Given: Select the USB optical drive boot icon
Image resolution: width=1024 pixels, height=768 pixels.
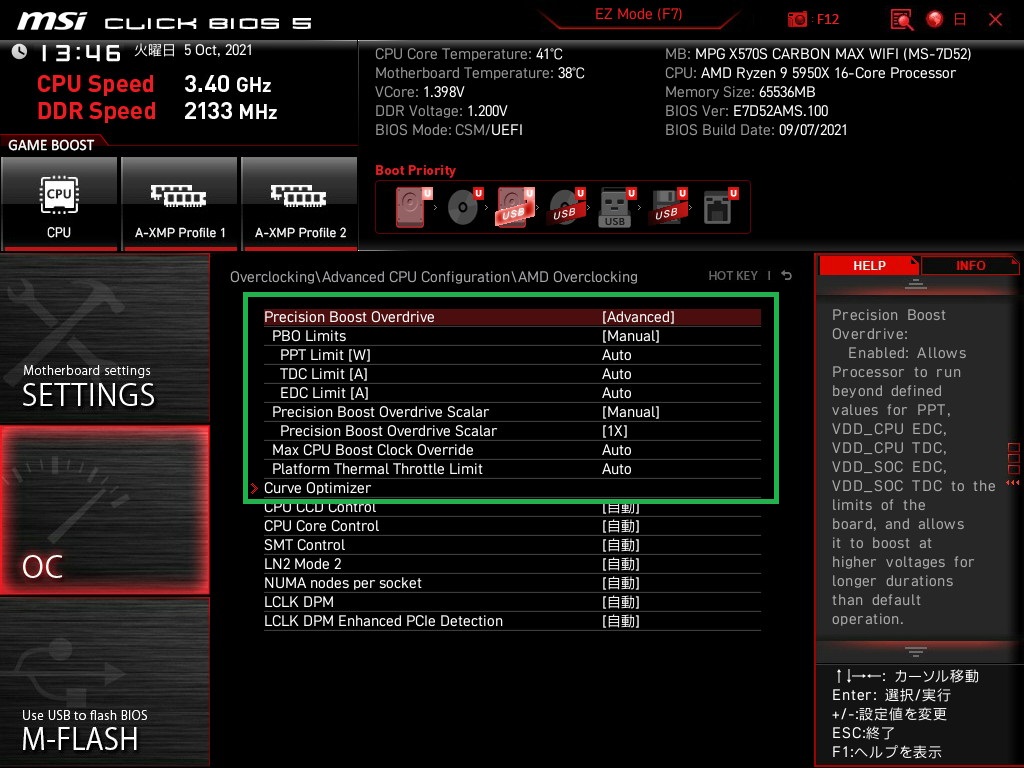Looking at the screenshot, I should (566, 207).
